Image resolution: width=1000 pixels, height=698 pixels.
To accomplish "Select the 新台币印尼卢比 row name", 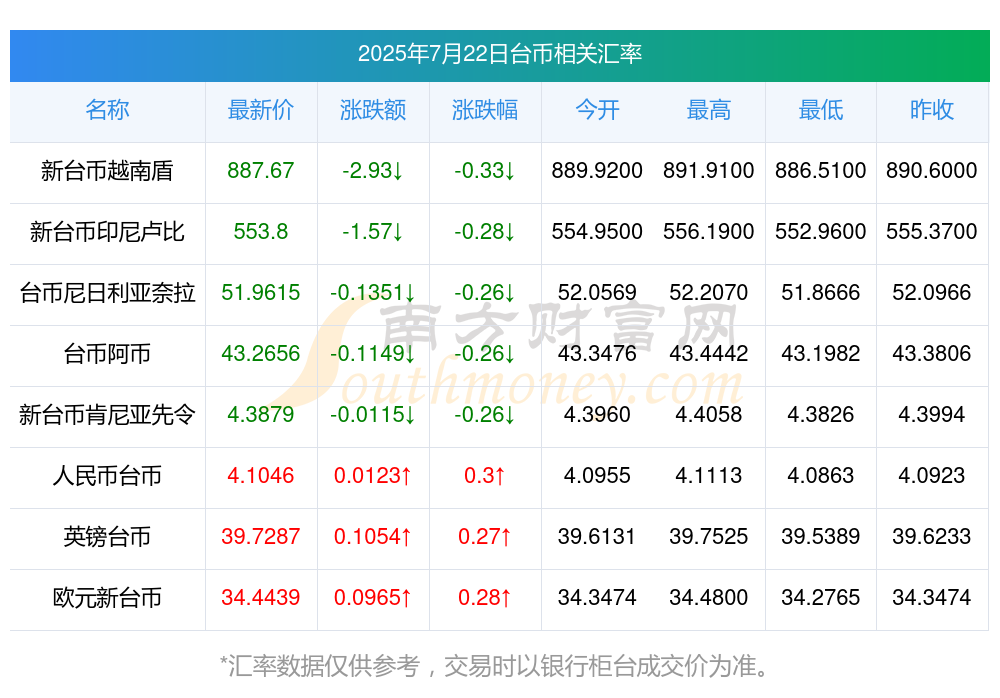I will [x=107, y=232].
